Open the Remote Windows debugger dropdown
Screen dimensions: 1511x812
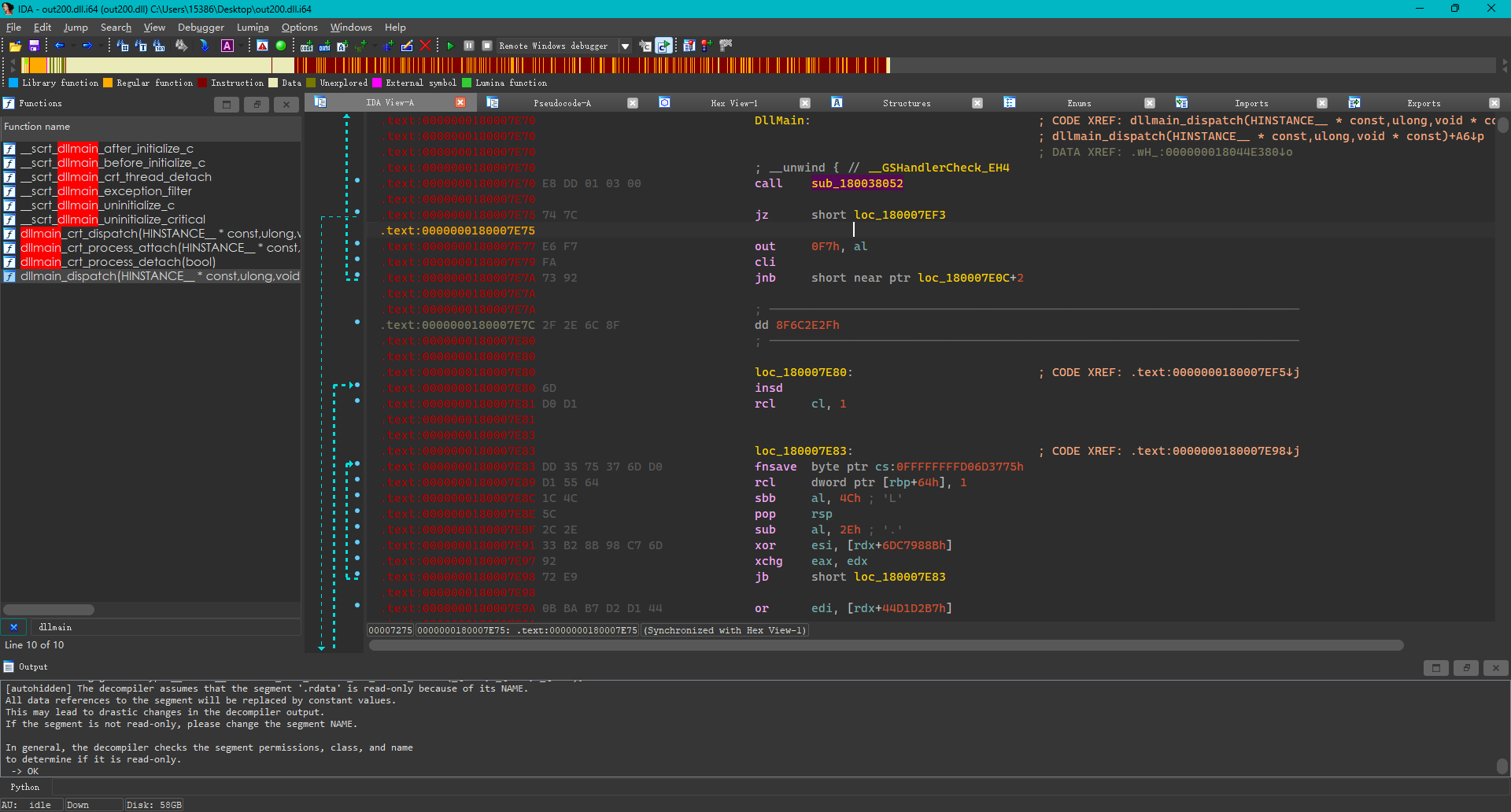point(626,46)
